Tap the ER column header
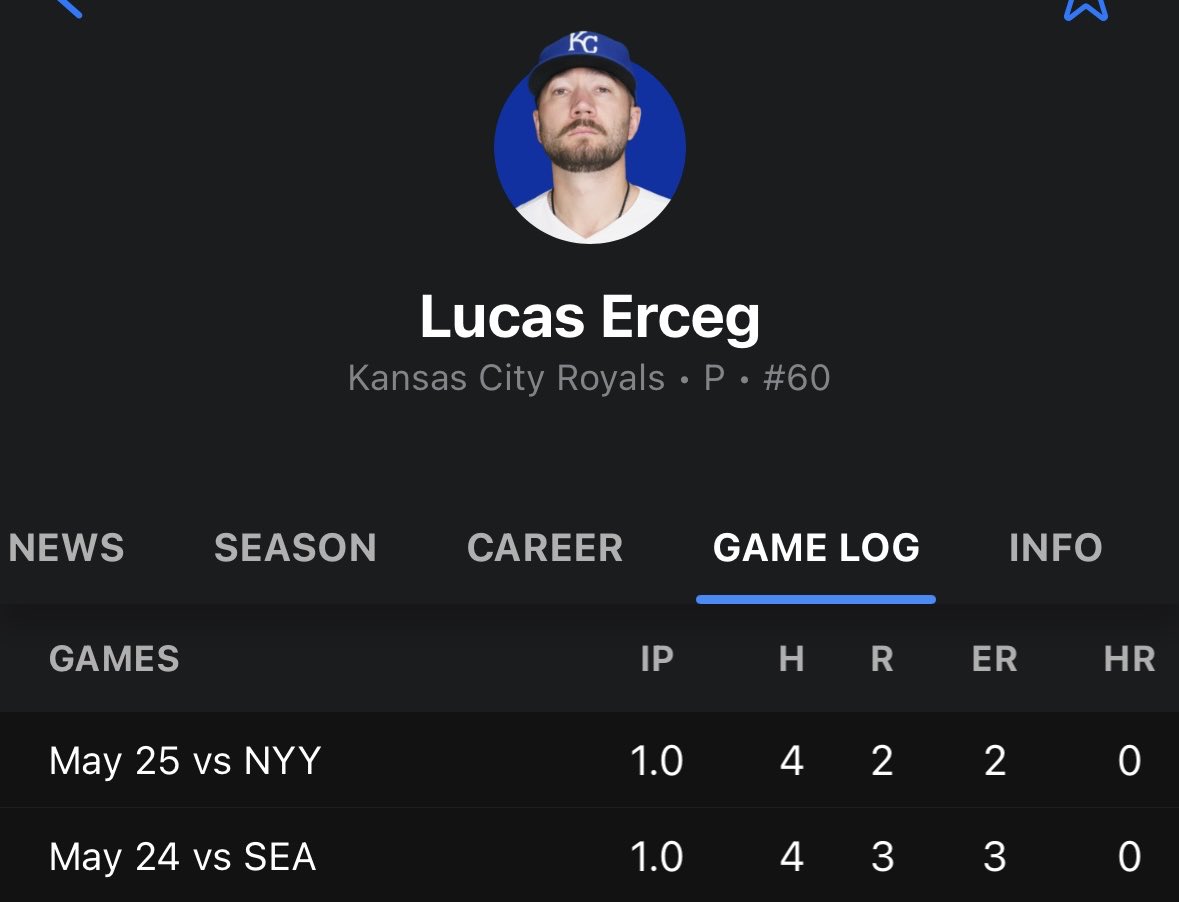The height and width of the screenshot is (902, 1179). point(994,658)
